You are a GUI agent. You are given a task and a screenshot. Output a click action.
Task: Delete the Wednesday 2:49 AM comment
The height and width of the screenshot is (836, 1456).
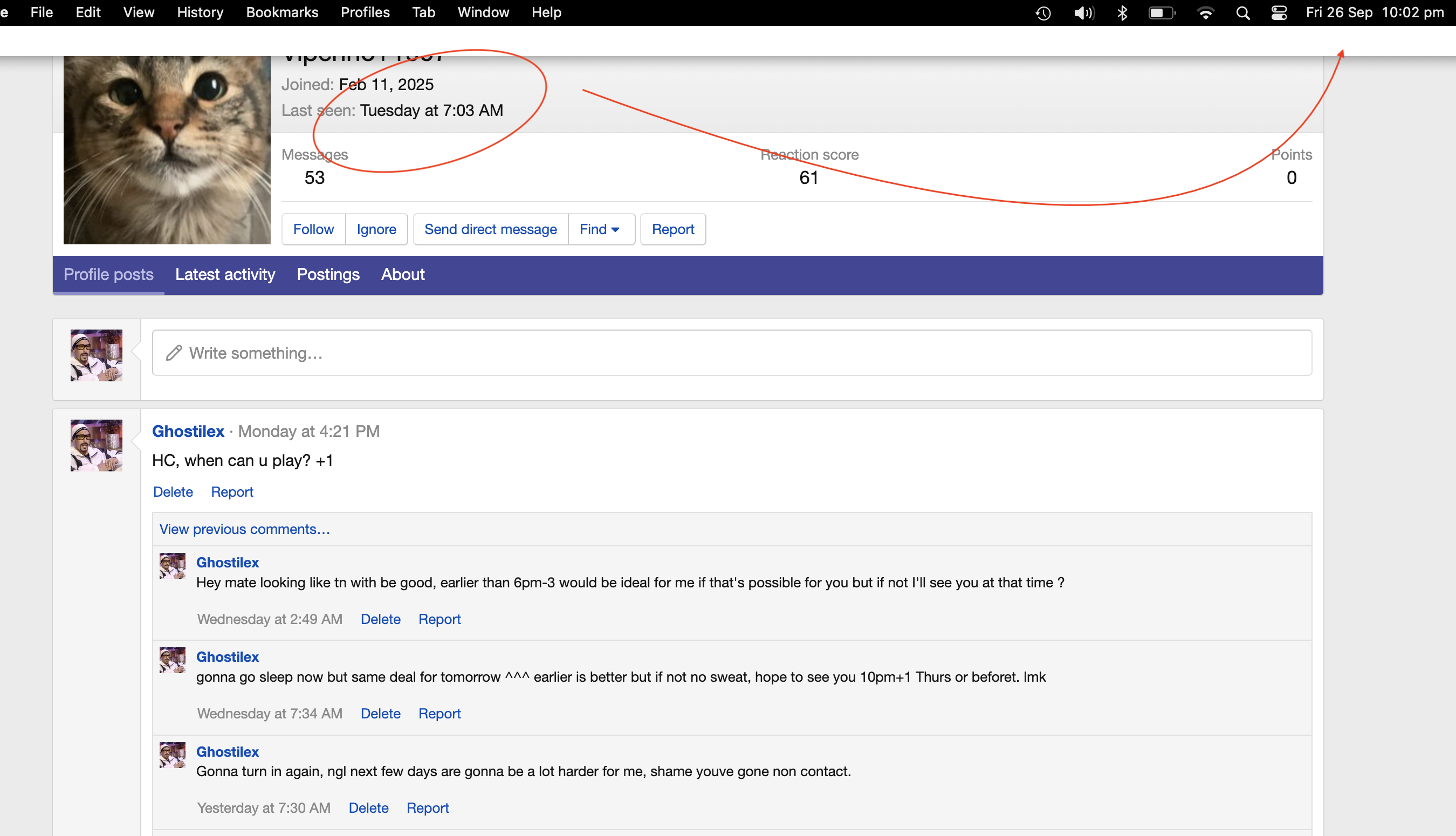coord(380,619)
